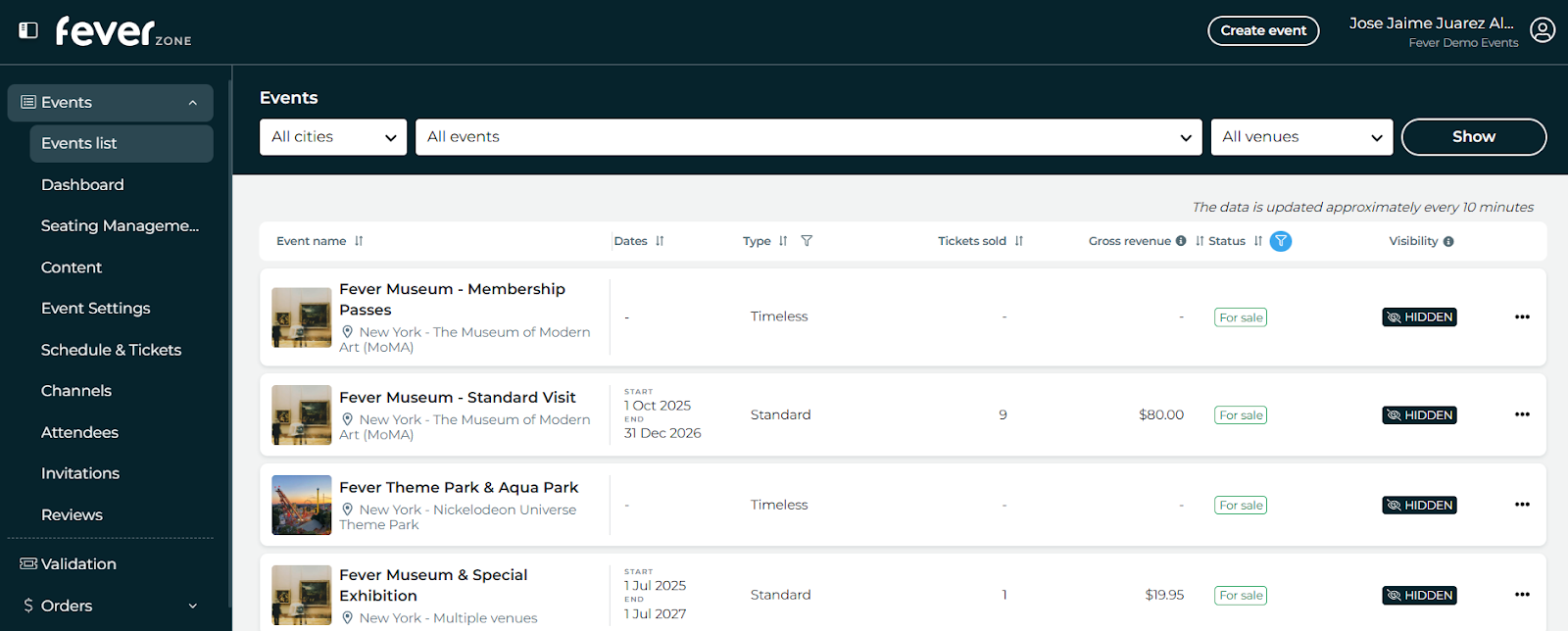The height and width of the screenshot is (631, 1568).
Task: Click the 1 Jul 2027 end date
Action: [x=656, y=614]
